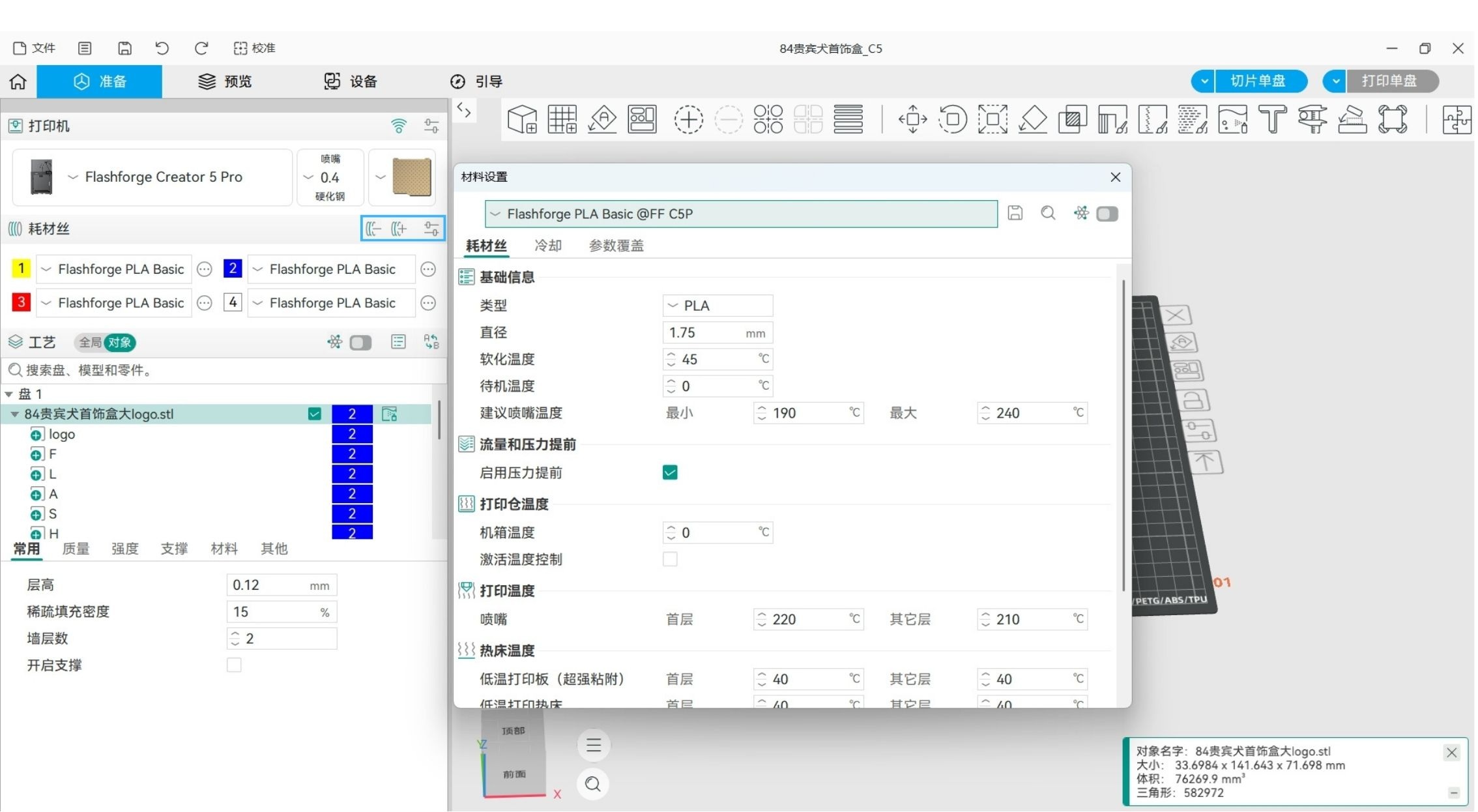
Task: Select the Move tool
Action: point(913,119)
